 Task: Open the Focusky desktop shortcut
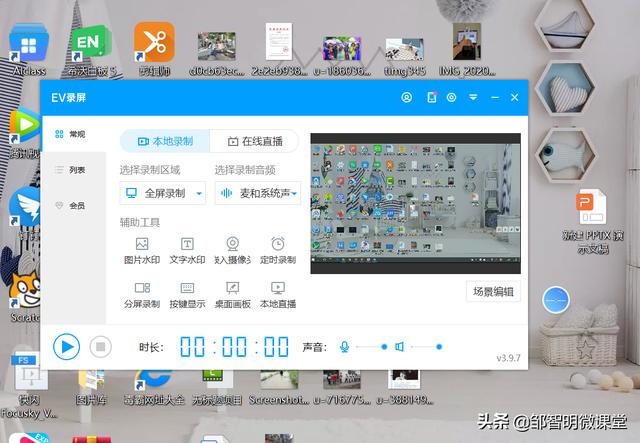[29, 386]
